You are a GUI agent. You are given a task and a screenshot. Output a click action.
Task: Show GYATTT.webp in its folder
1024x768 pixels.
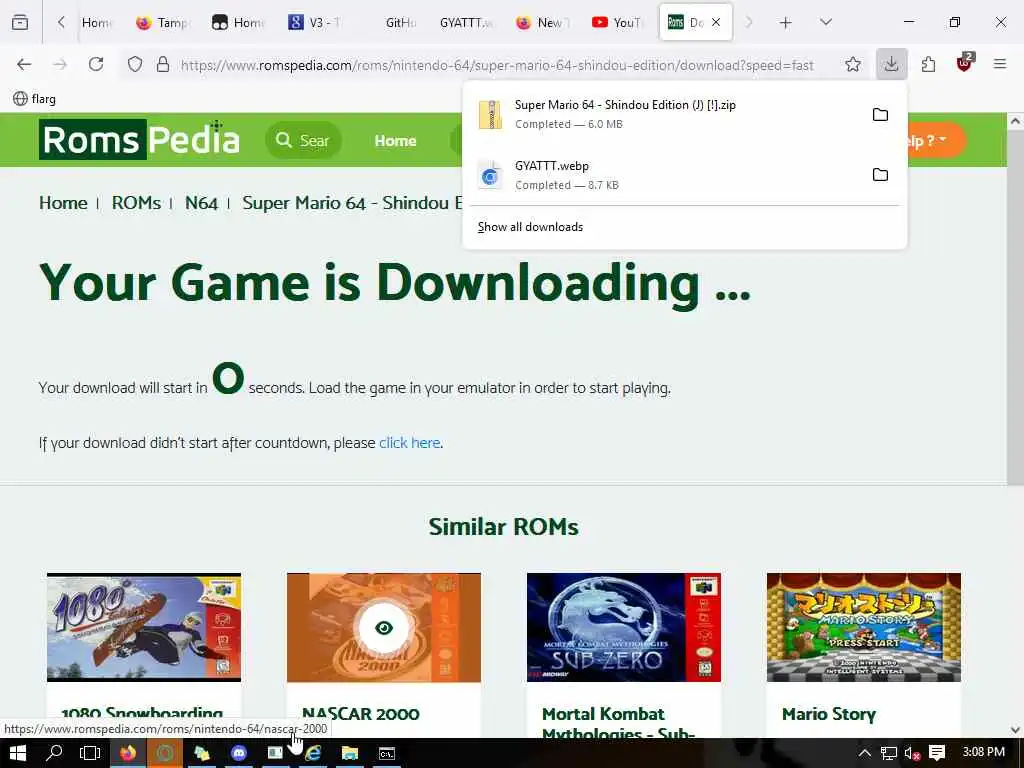click(x=880, y=174)
